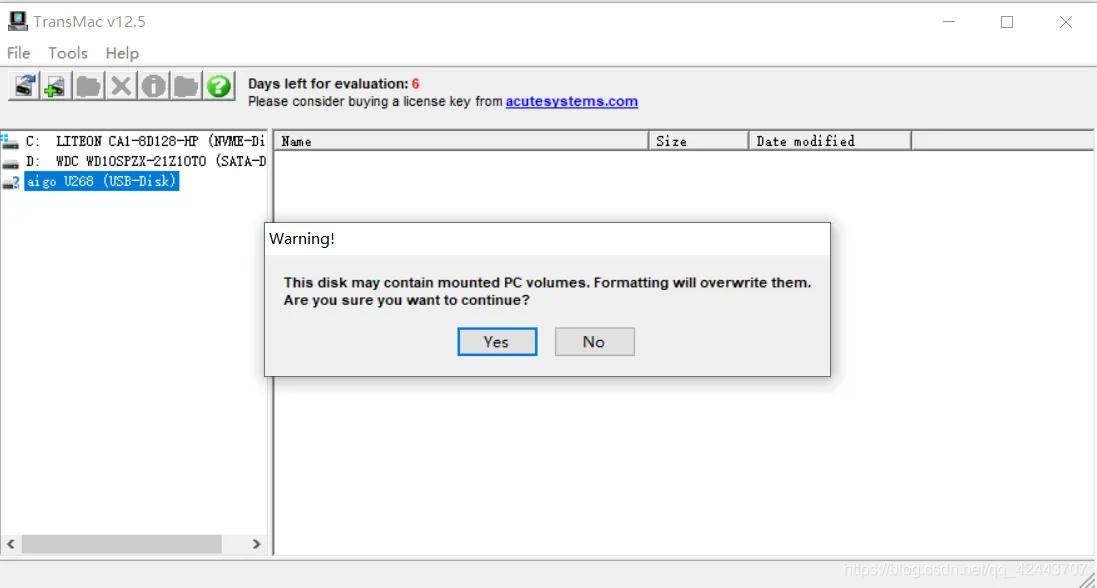Click the first grayed folder icon in toolbar

[x=88, y=86]
